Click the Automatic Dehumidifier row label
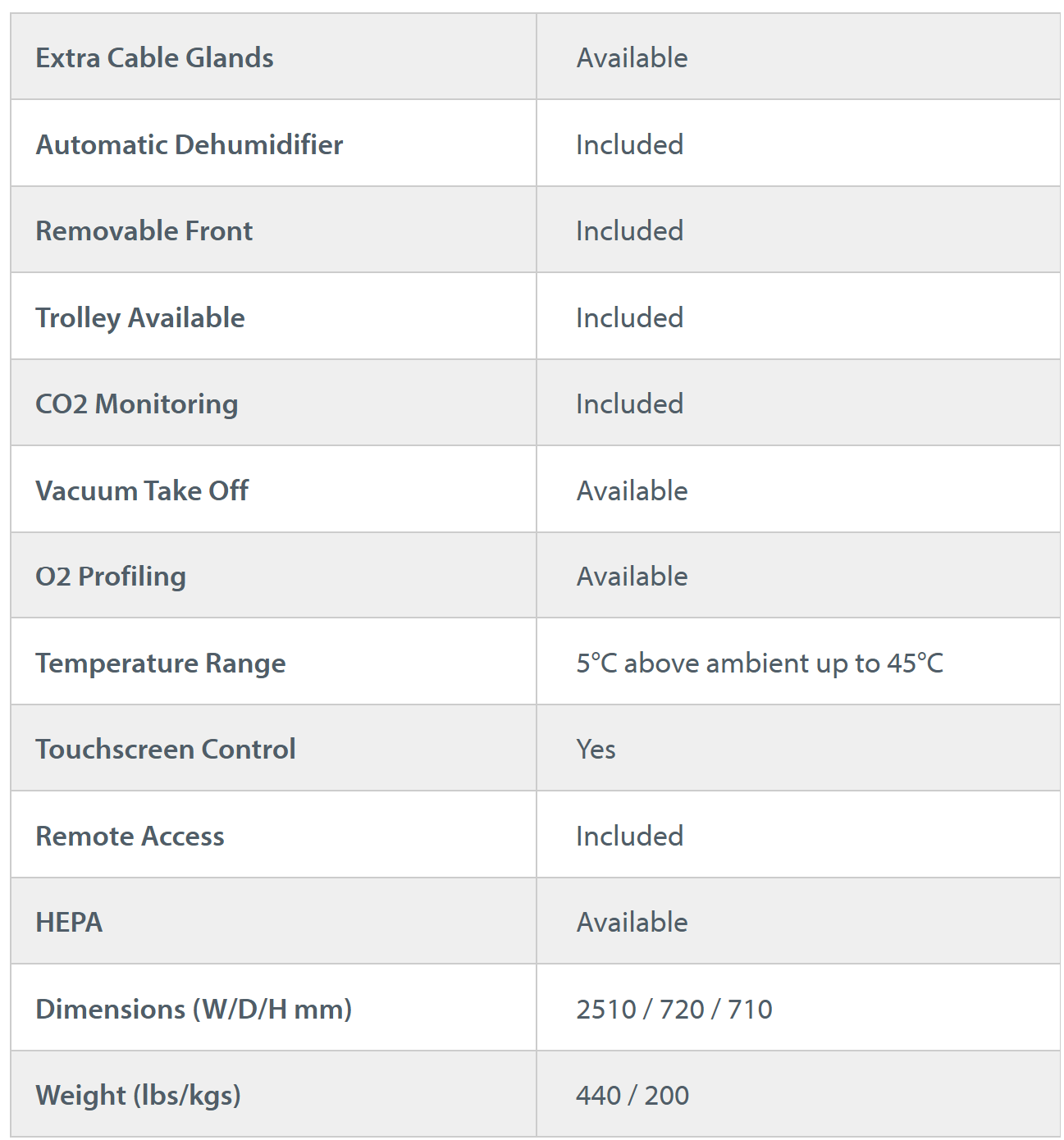Screen dimensions: 1064x1140 coord(189,144)
